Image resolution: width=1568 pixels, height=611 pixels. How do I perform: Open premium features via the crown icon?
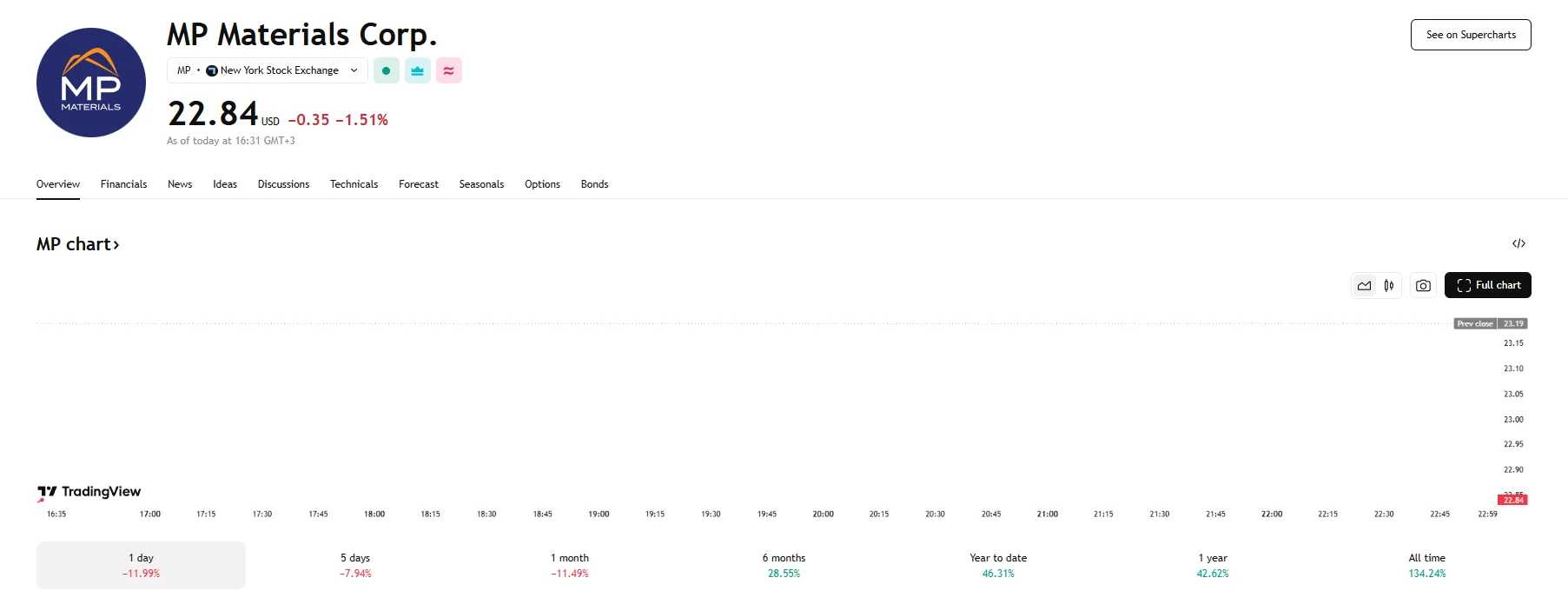[417, 70]
